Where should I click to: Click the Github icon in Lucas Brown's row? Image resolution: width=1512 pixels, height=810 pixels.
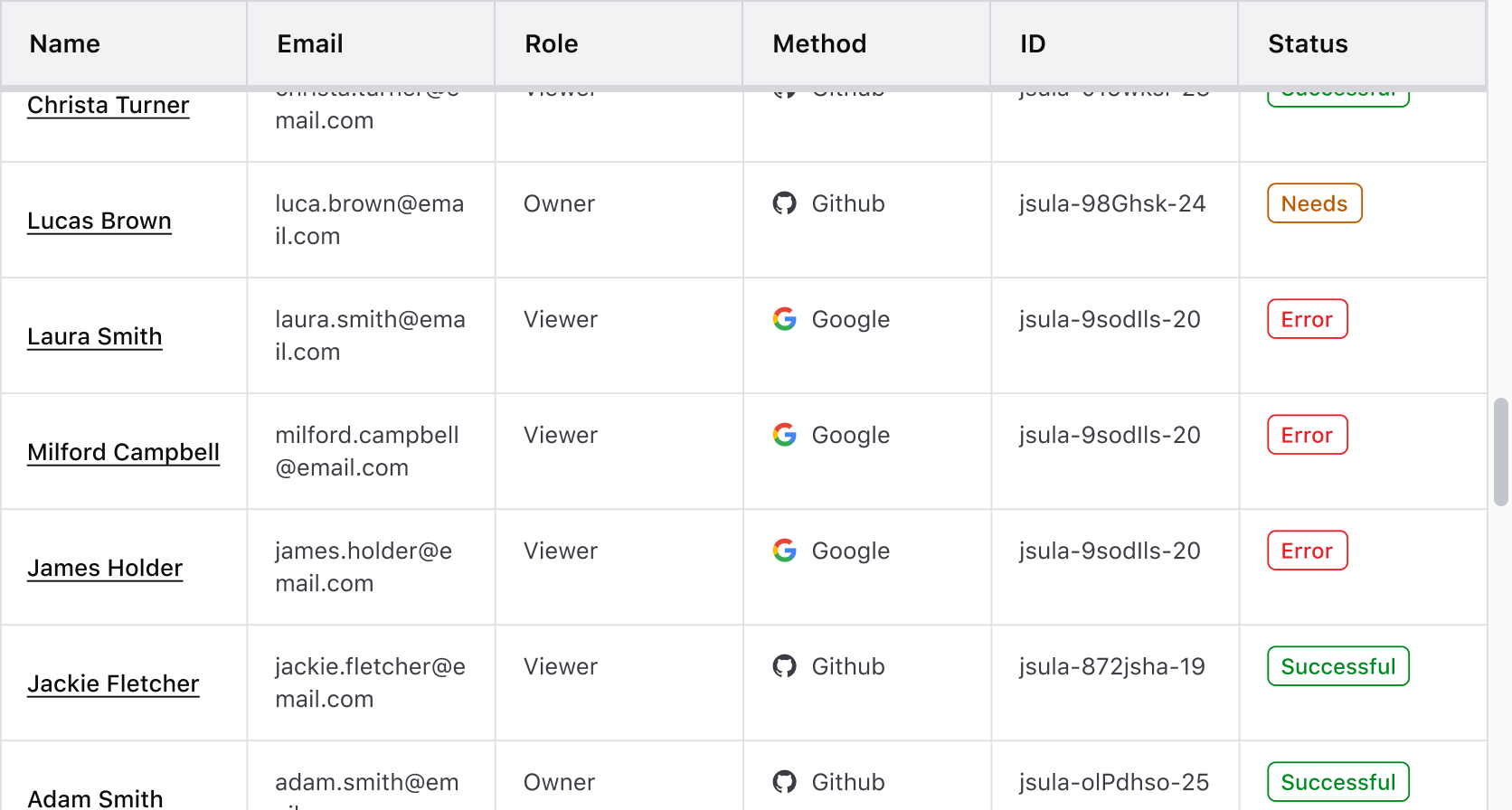point(784,203)
